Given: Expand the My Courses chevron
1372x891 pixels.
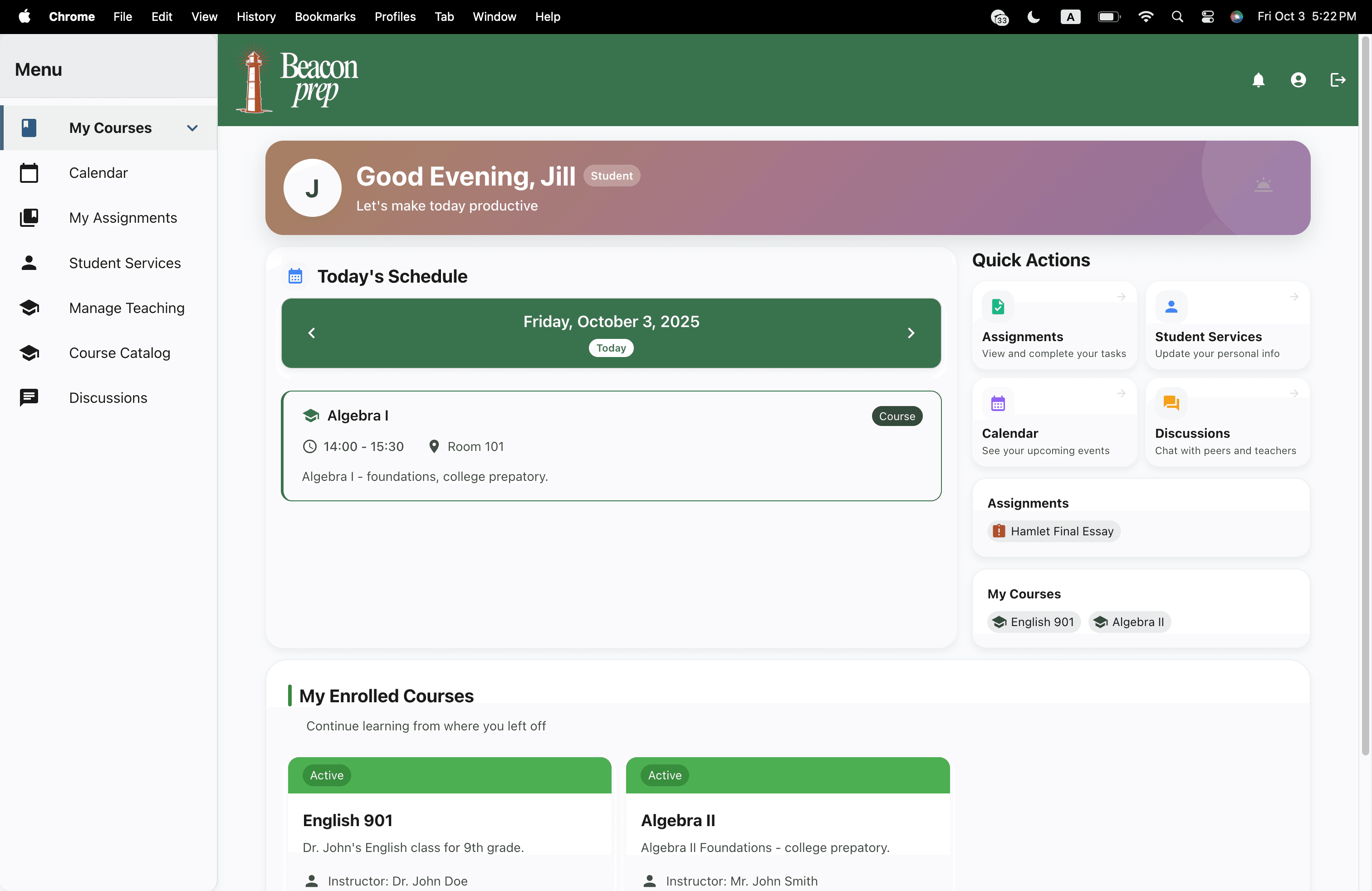Looking at the screenshot, I should [192, 128].
